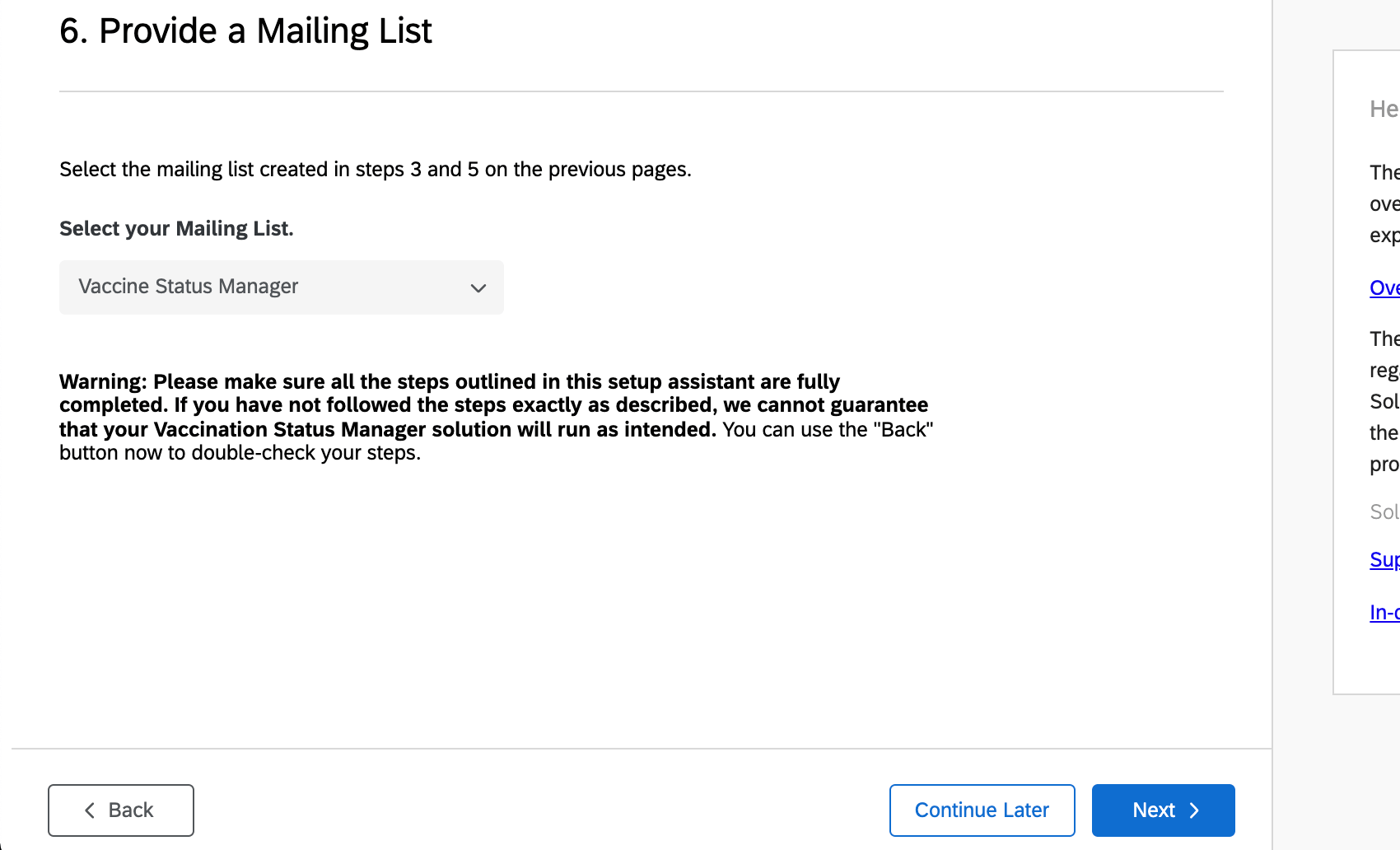
Task: Click the Back button
Action: click(120, 810)
